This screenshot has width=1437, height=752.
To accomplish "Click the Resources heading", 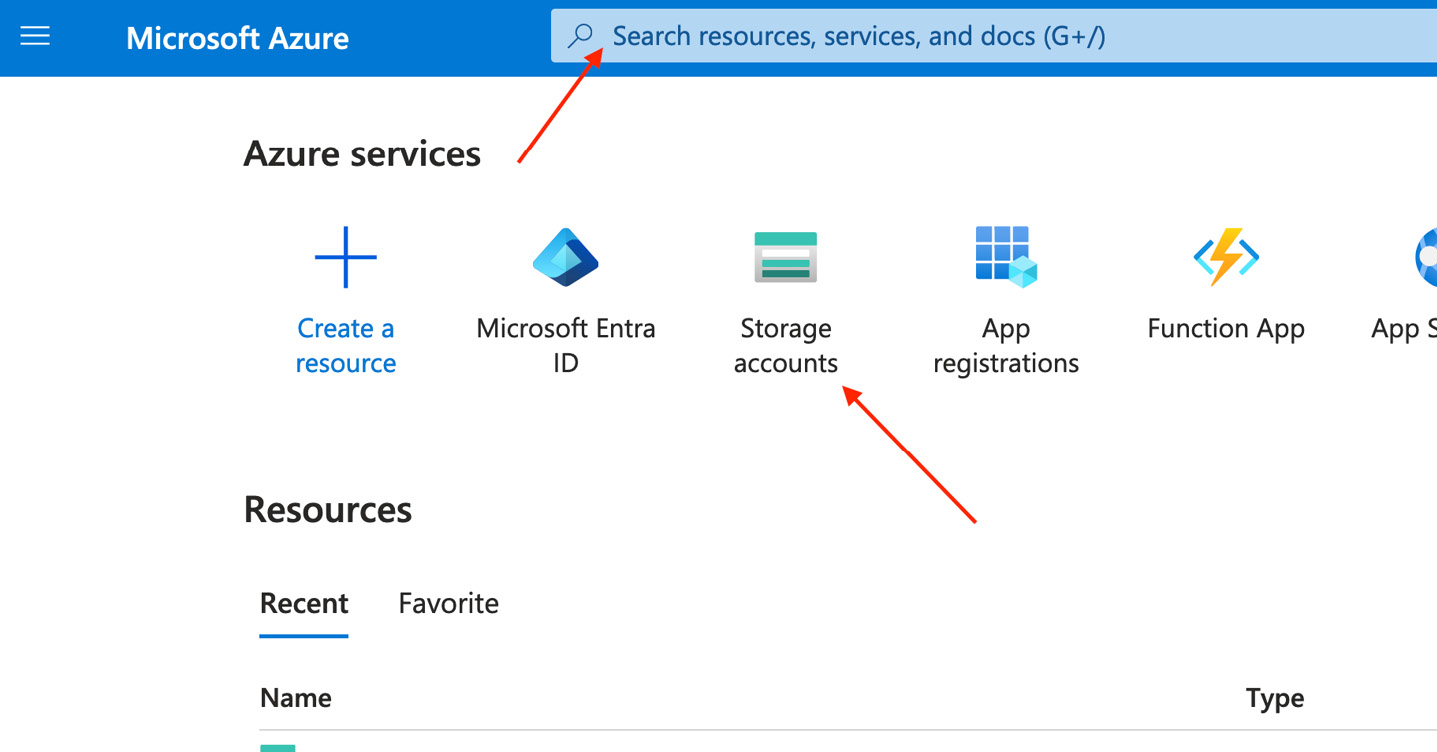I will pos(328,510).
